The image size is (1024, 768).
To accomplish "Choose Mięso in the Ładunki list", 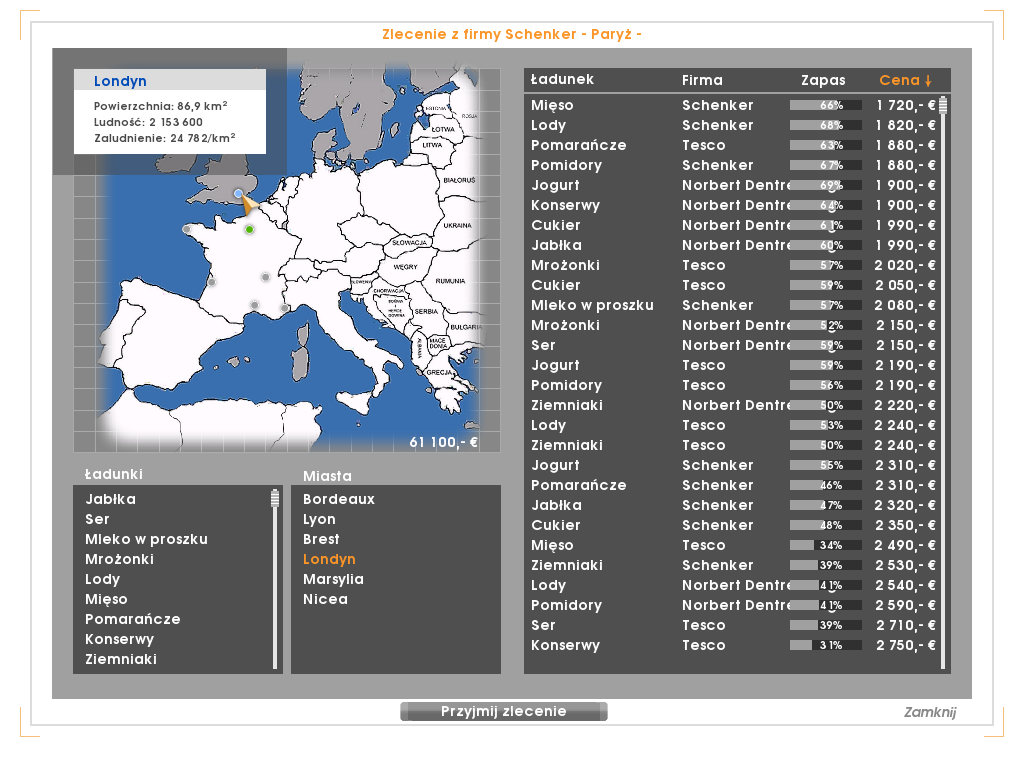I will click(x=106, y=599).
